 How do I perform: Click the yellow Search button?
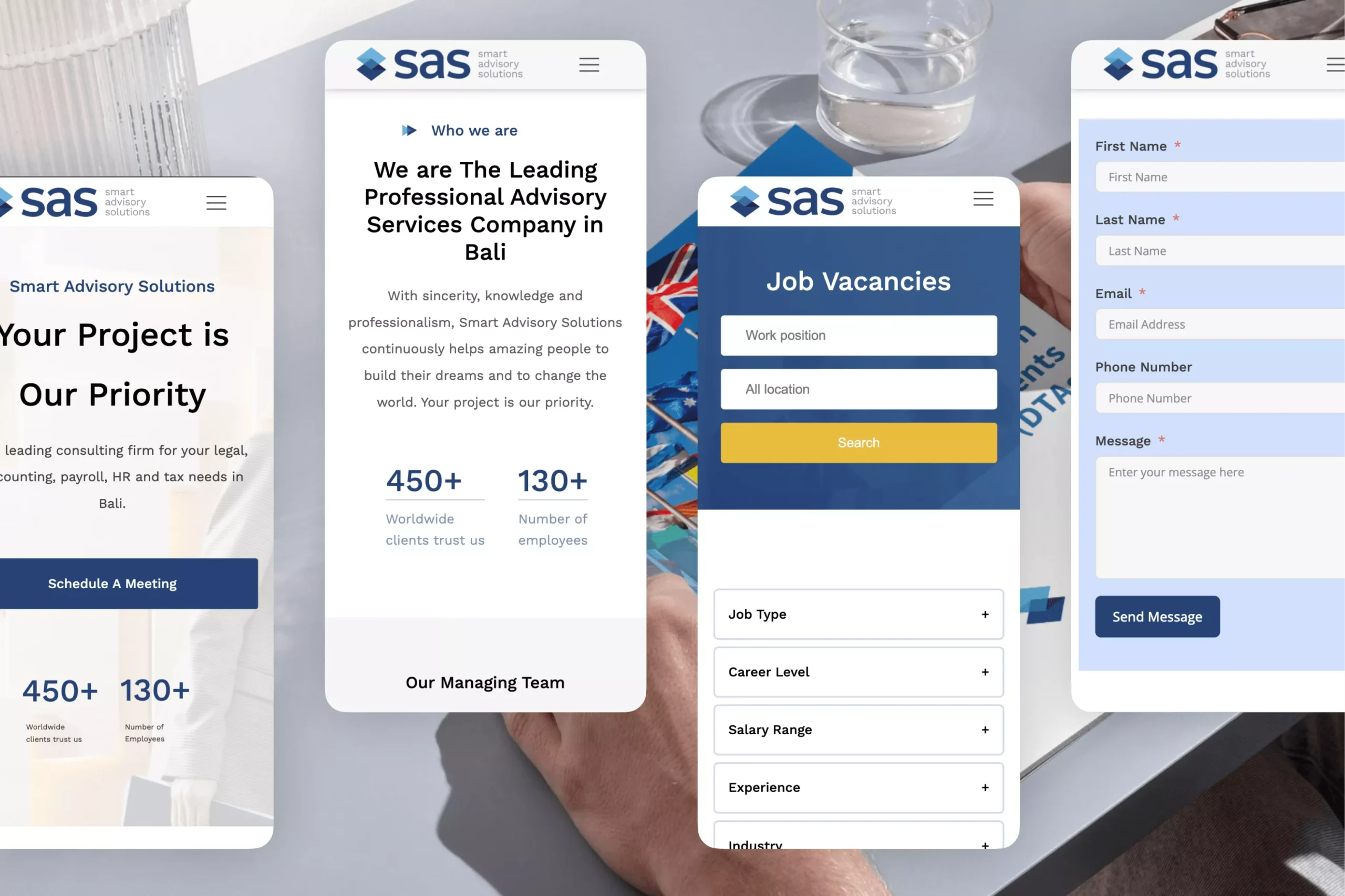coord(857,442)
